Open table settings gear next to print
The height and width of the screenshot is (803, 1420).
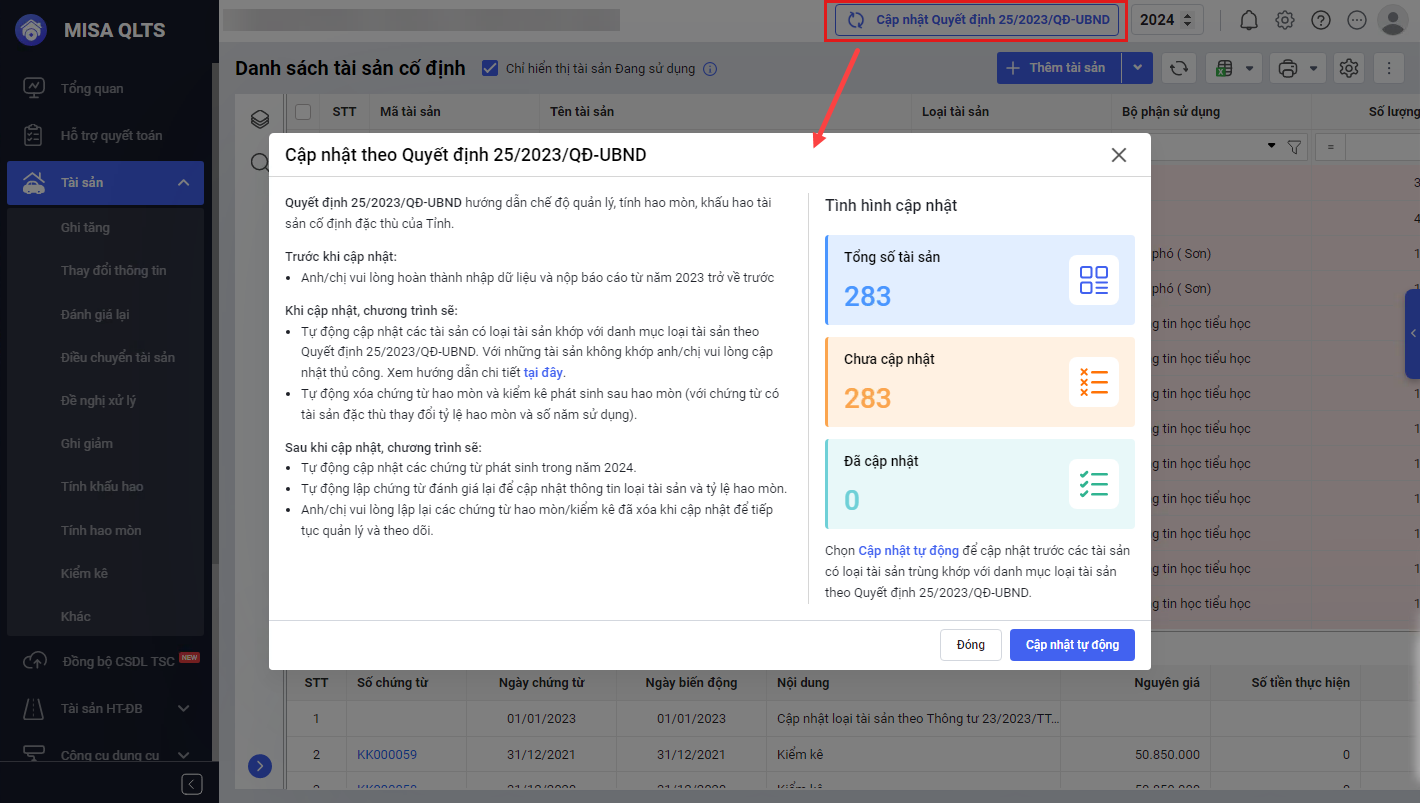1349,68
